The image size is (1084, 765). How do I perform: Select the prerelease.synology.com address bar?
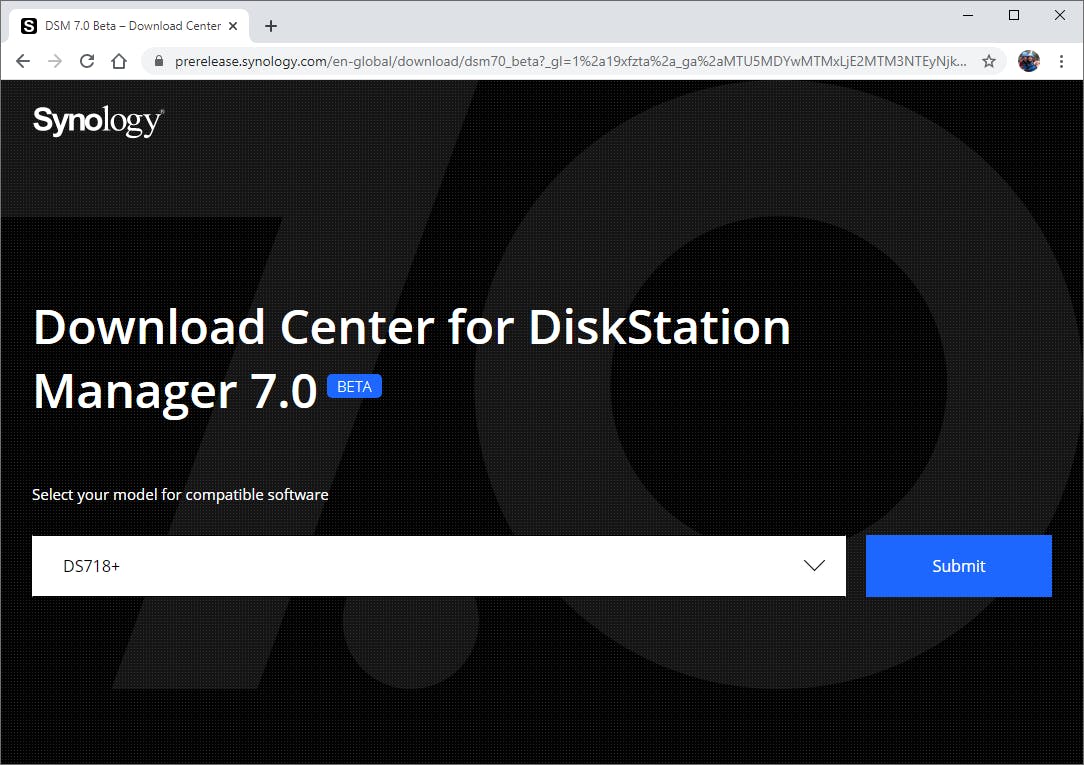[x=570, y=61]
